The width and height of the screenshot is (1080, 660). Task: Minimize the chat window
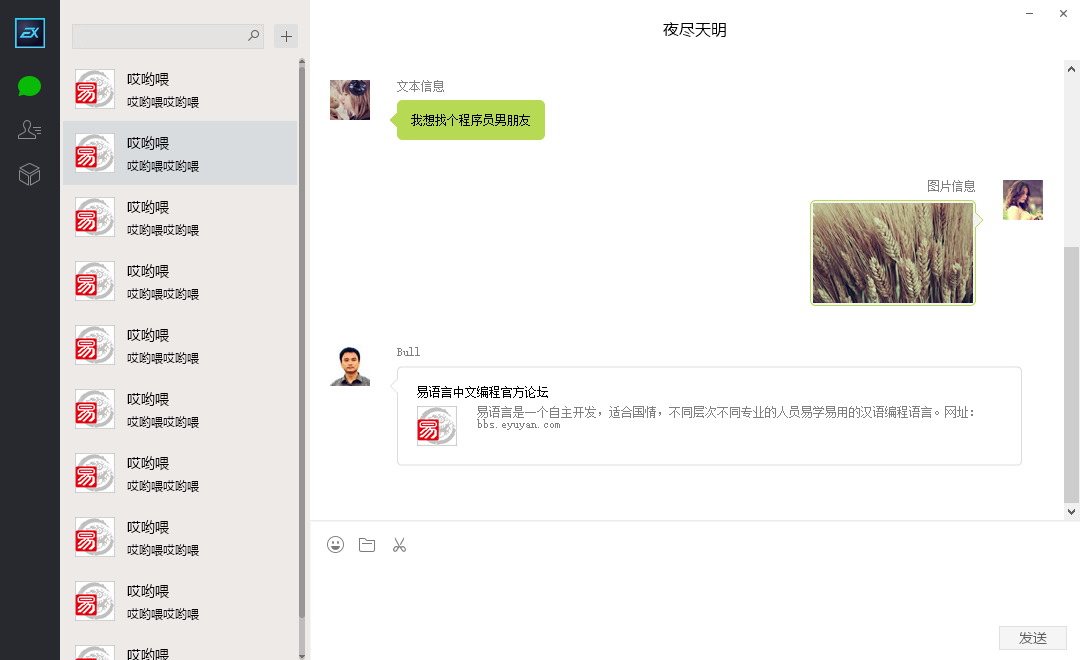pyautogui.click(x=1029, y=14)
